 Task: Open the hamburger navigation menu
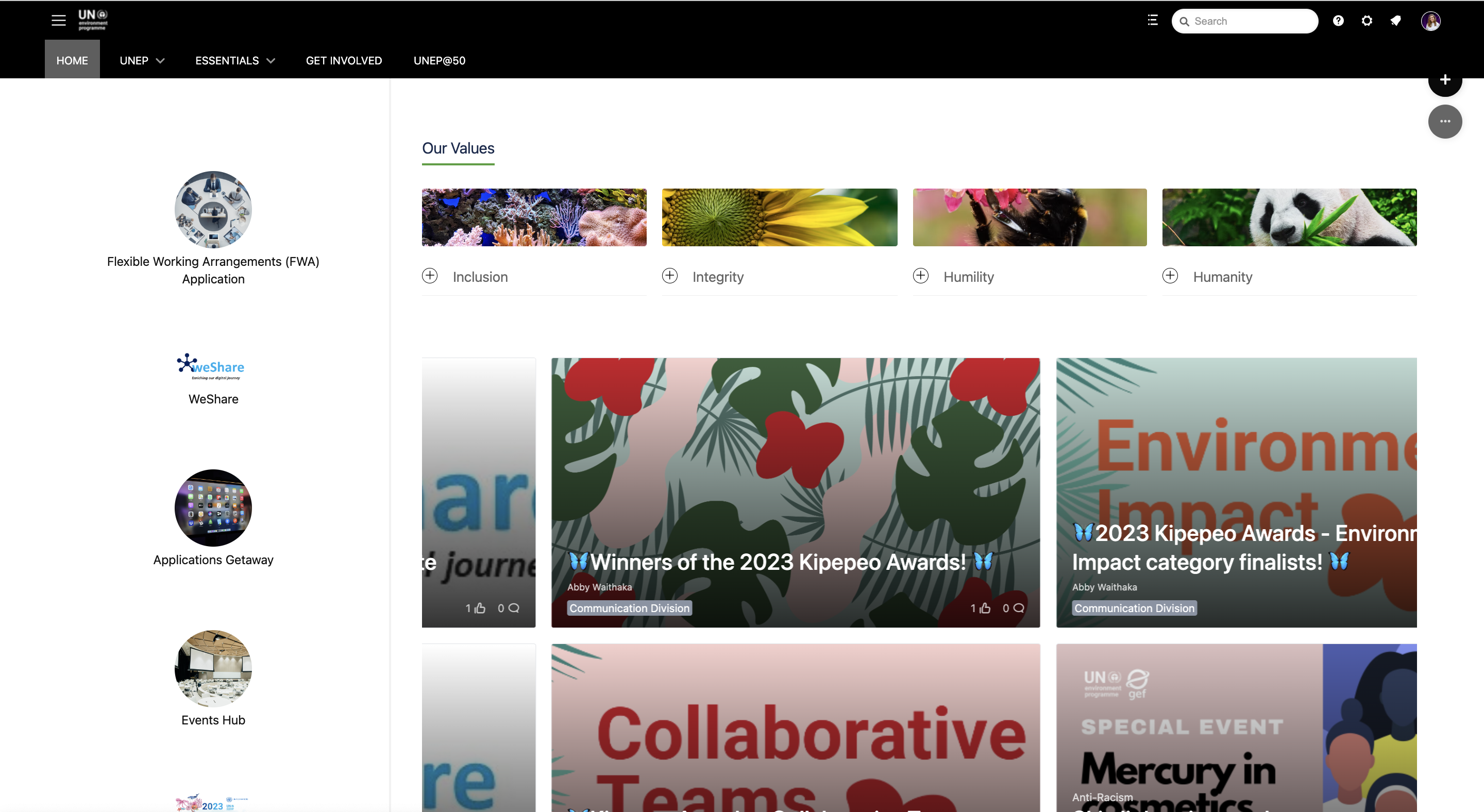(58, 21)
